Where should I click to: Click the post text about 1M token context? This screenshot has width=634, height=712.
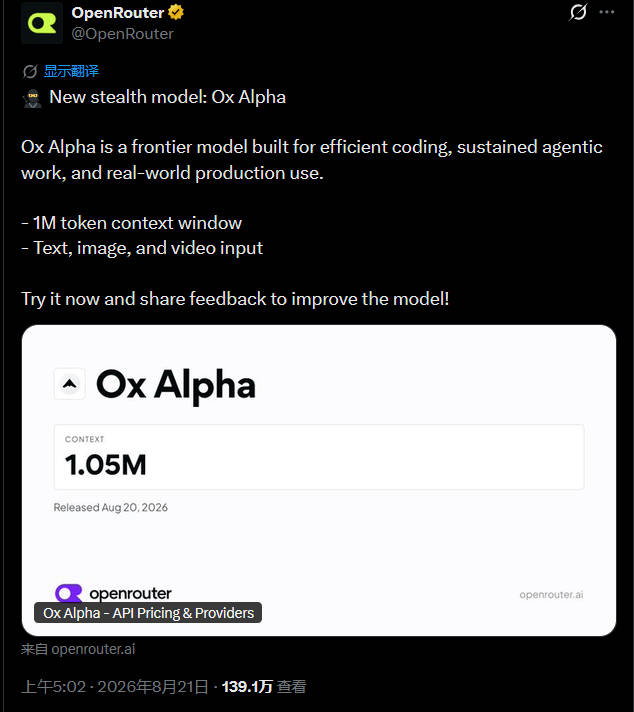(132, 223)
